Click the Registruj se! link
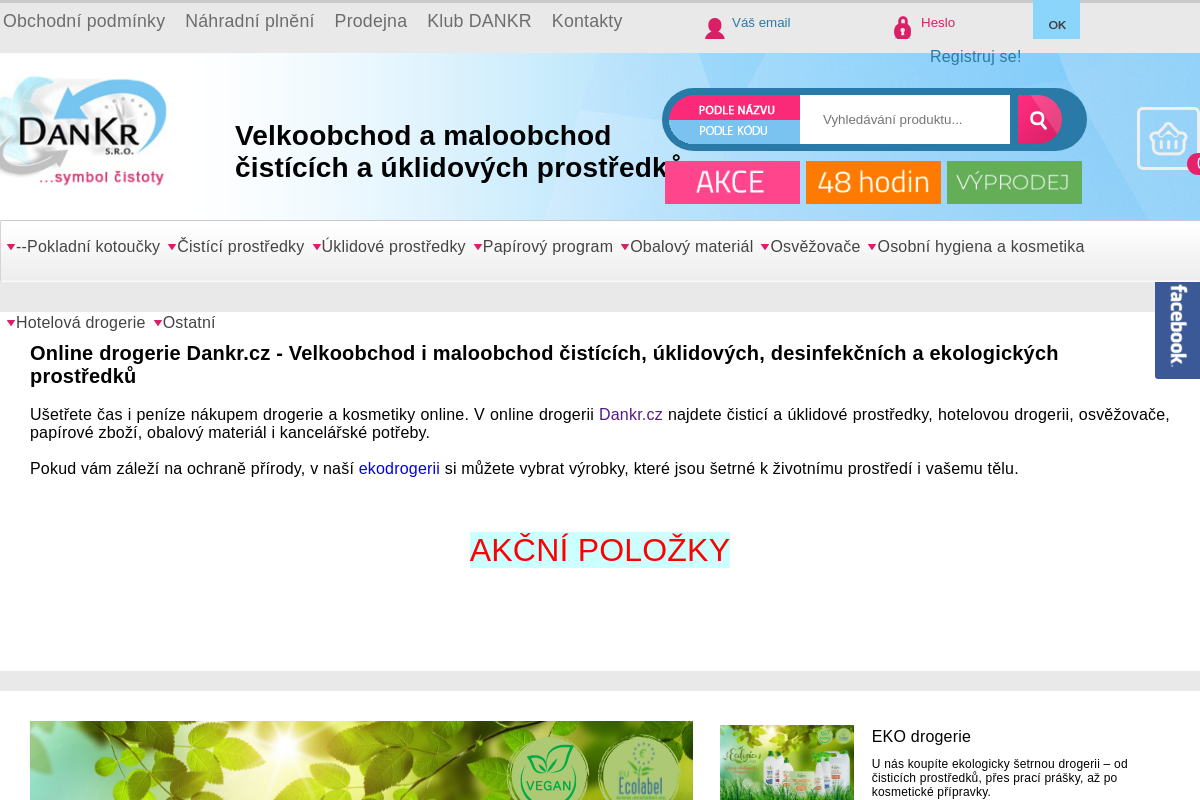This screenshot has height=800, width=1200. [975, 56]
